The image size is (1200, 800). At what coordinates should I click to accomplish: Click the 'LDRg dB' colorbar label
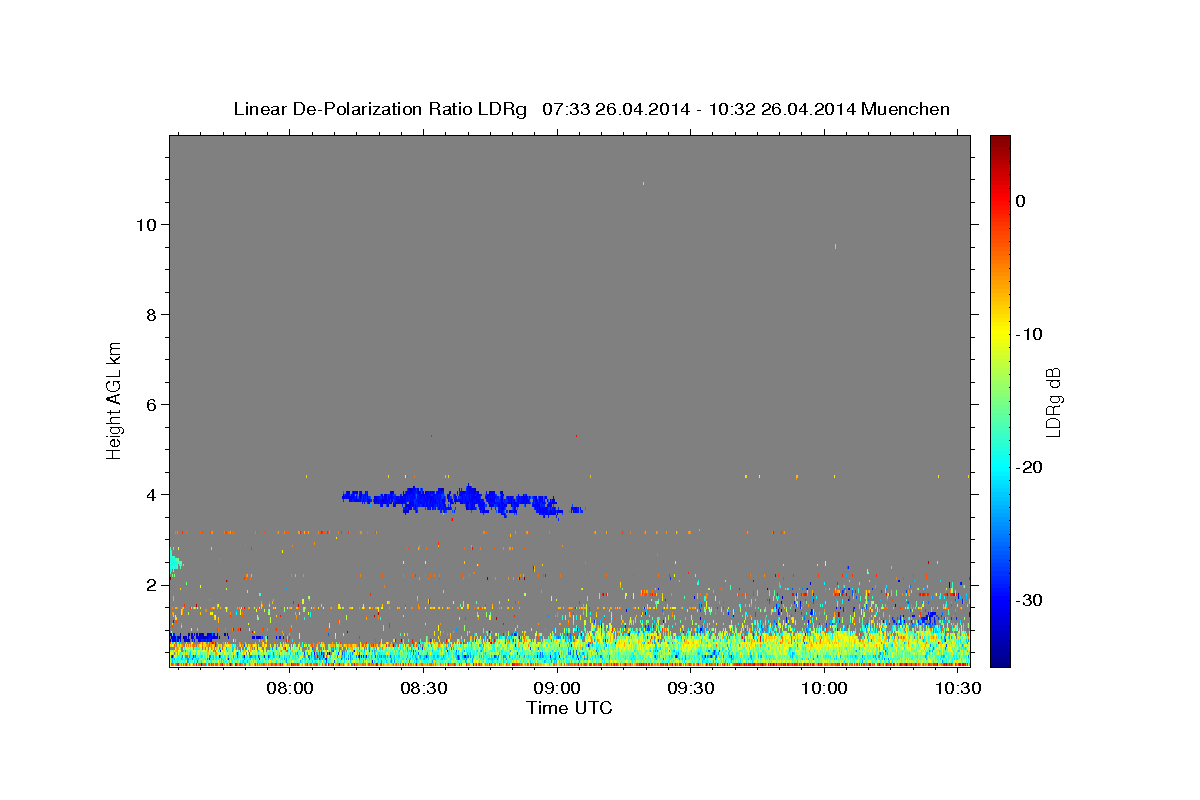(x=1053, y=402)
